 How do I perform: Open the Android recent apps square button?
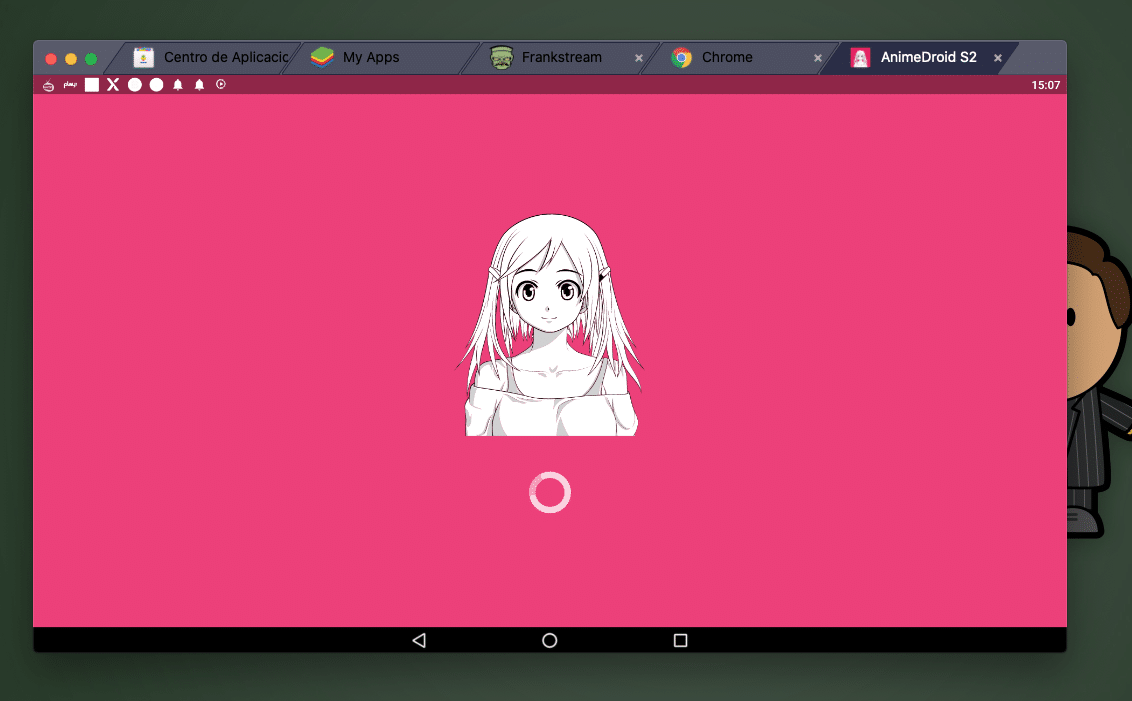(x=680, y=640)
